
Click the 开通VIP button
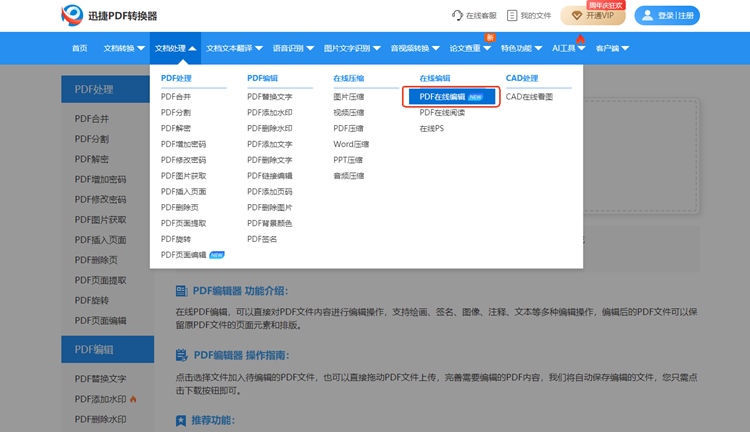click(x=593, y=16)
